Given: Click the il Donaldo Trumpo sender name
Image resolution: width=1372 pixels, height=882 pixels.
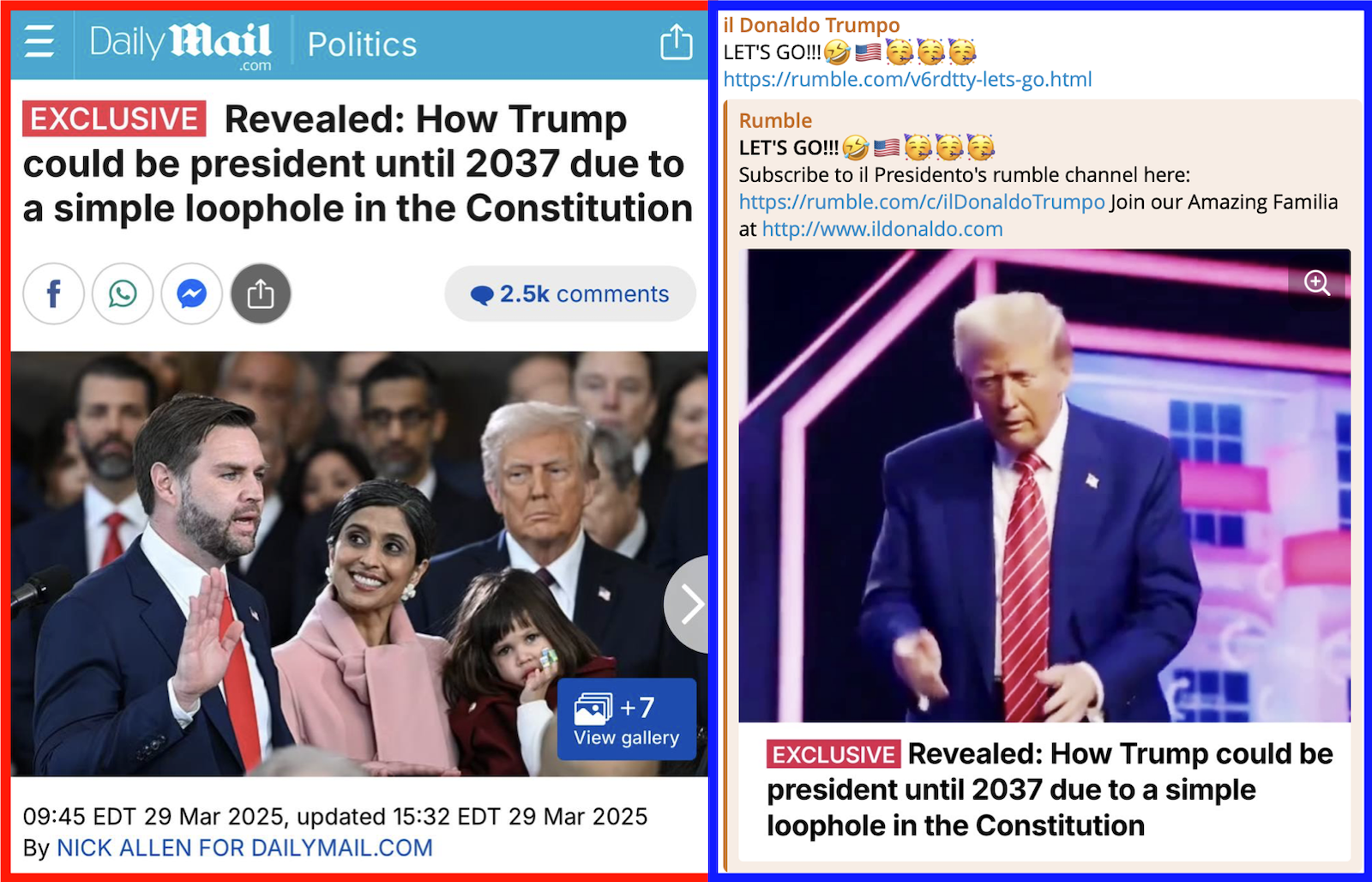Looking at the screenshot, I should [811, 26].
